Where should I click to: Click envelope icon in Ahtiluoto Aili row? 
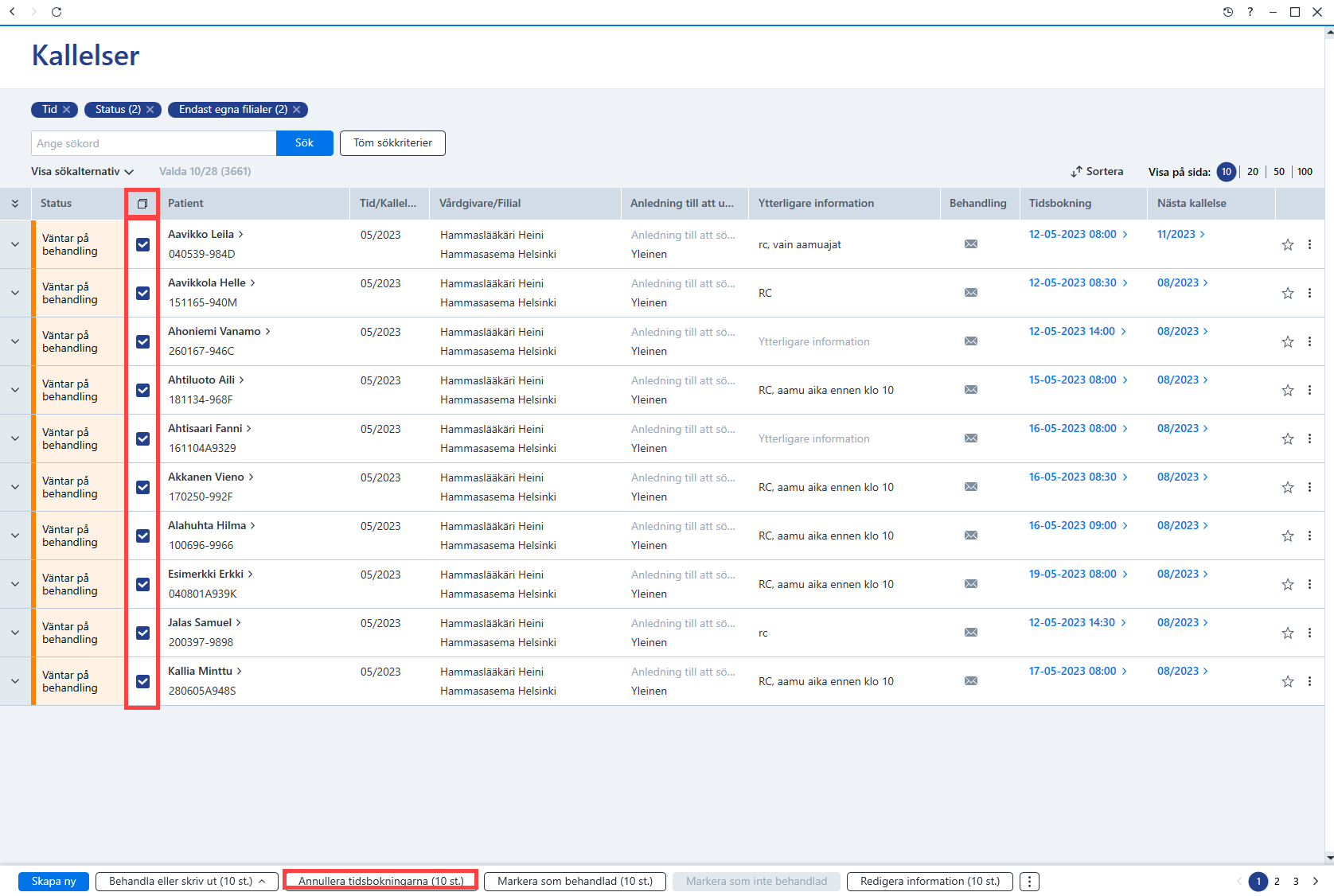point(971,390)
